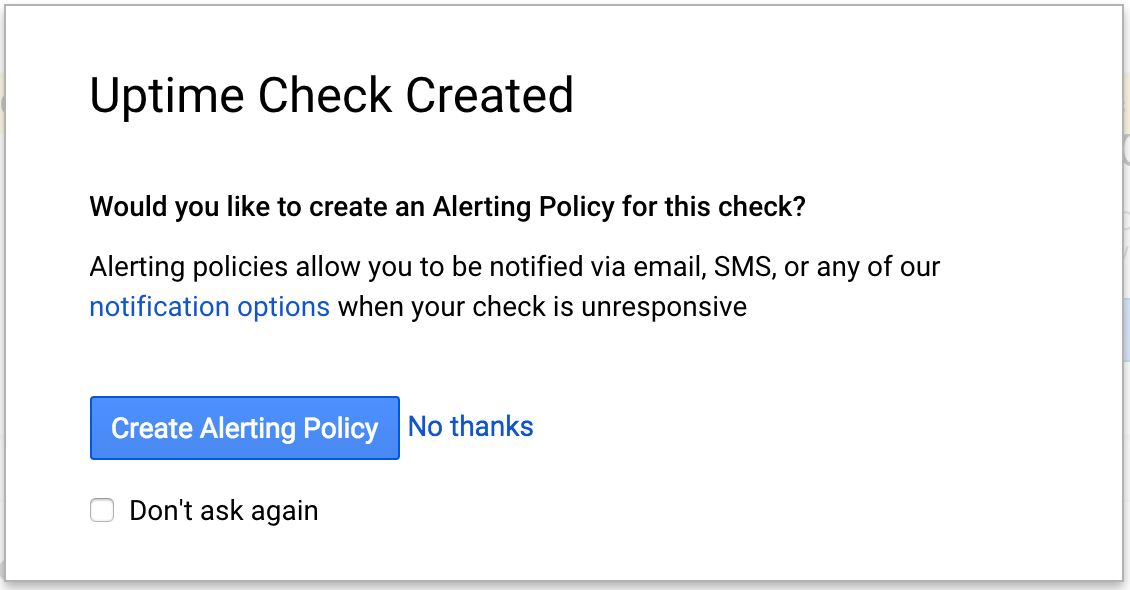The width and height of the screenshot is (1130, 590).
Task: Click the word "again" beside the checkbox
Action: click(x=283, y=511)
